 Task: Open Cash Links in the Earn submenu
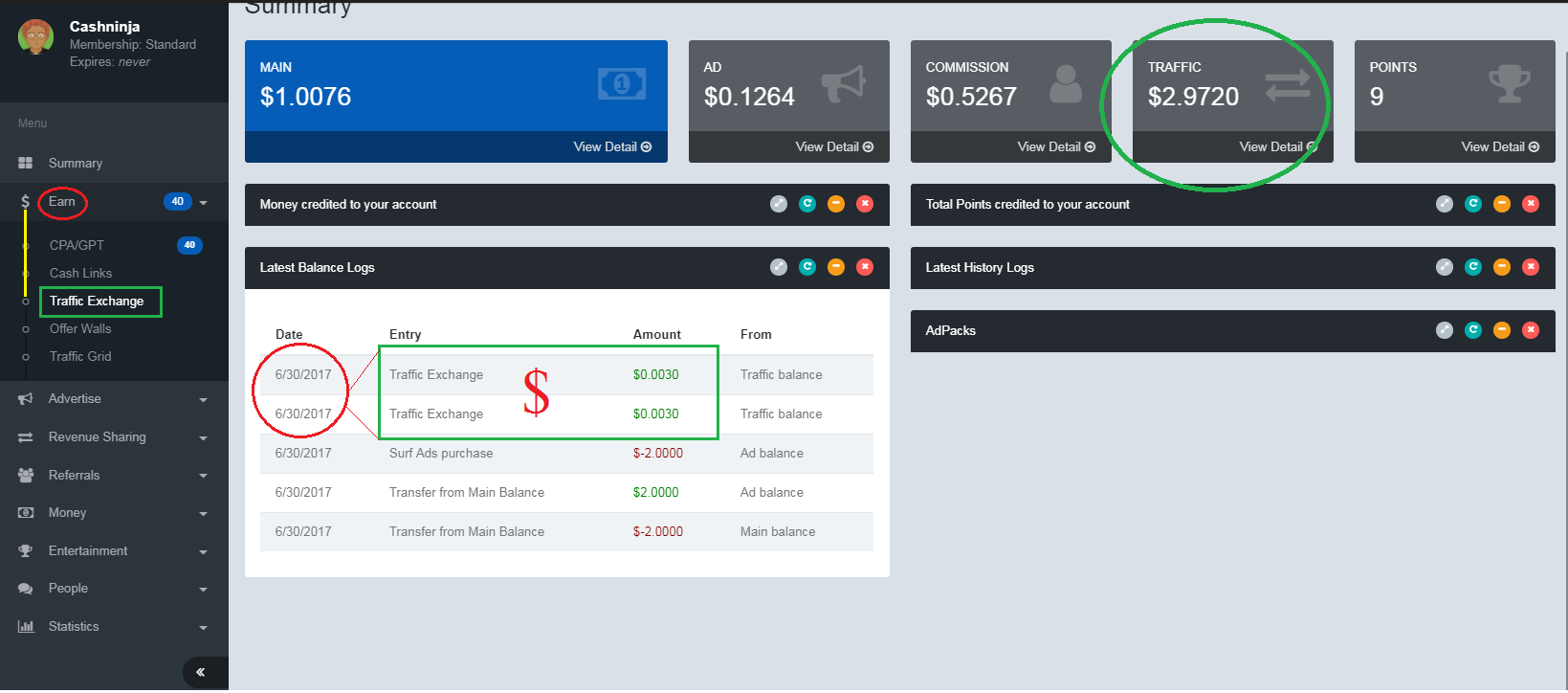tap(80, 273)
